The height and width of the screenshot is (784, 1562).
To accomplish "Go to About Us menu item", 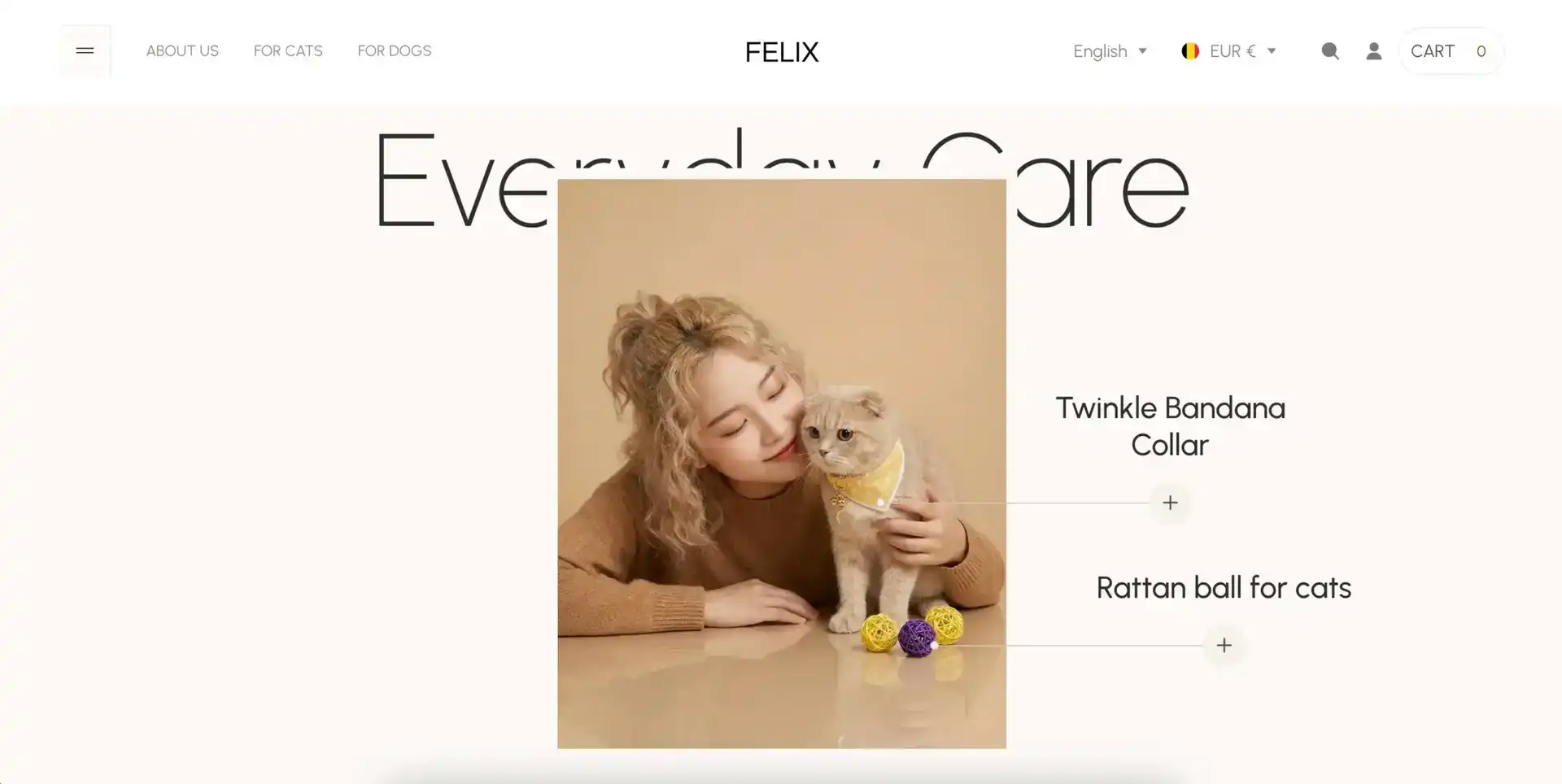I will coord(182,50).
